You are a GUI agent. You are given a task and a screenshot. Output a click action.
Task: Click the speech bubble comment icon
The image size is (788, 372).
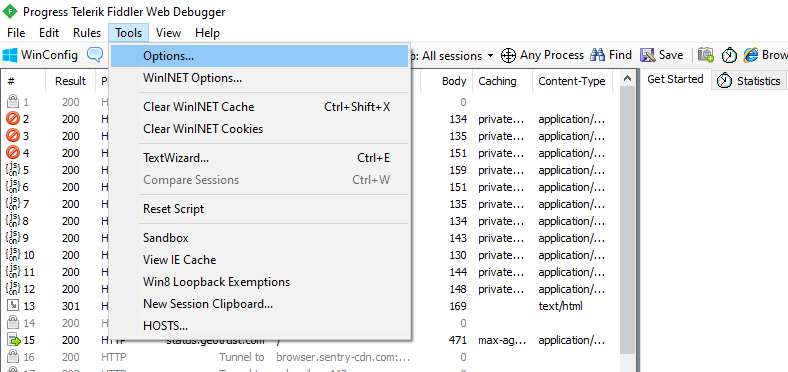pyautogui.click(x=95, y=54)
